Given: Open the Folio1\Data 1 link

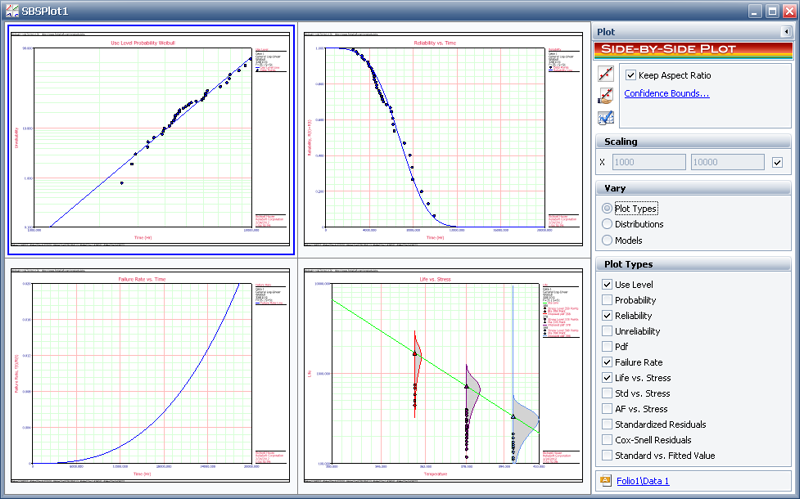Looking at the screenshot, I should (x=642, y=481).
